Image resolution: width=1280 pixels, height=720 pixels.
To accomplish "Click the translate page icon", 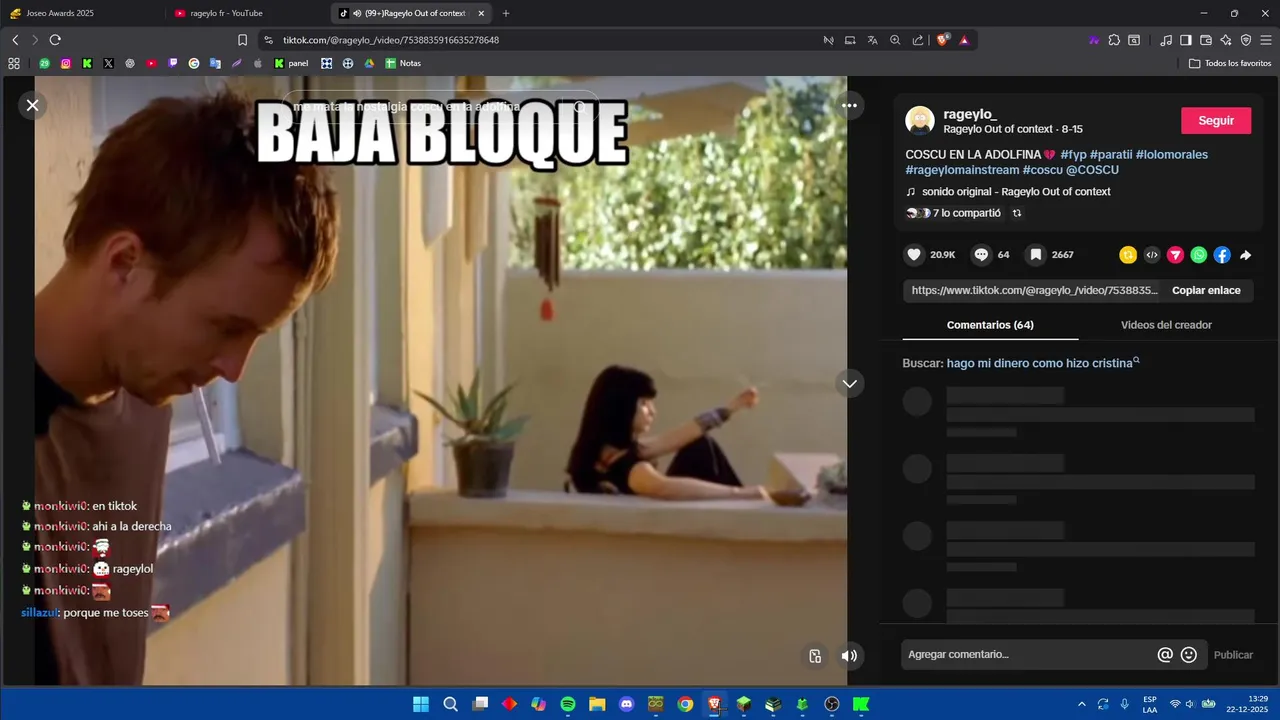I will coord(872,40).
